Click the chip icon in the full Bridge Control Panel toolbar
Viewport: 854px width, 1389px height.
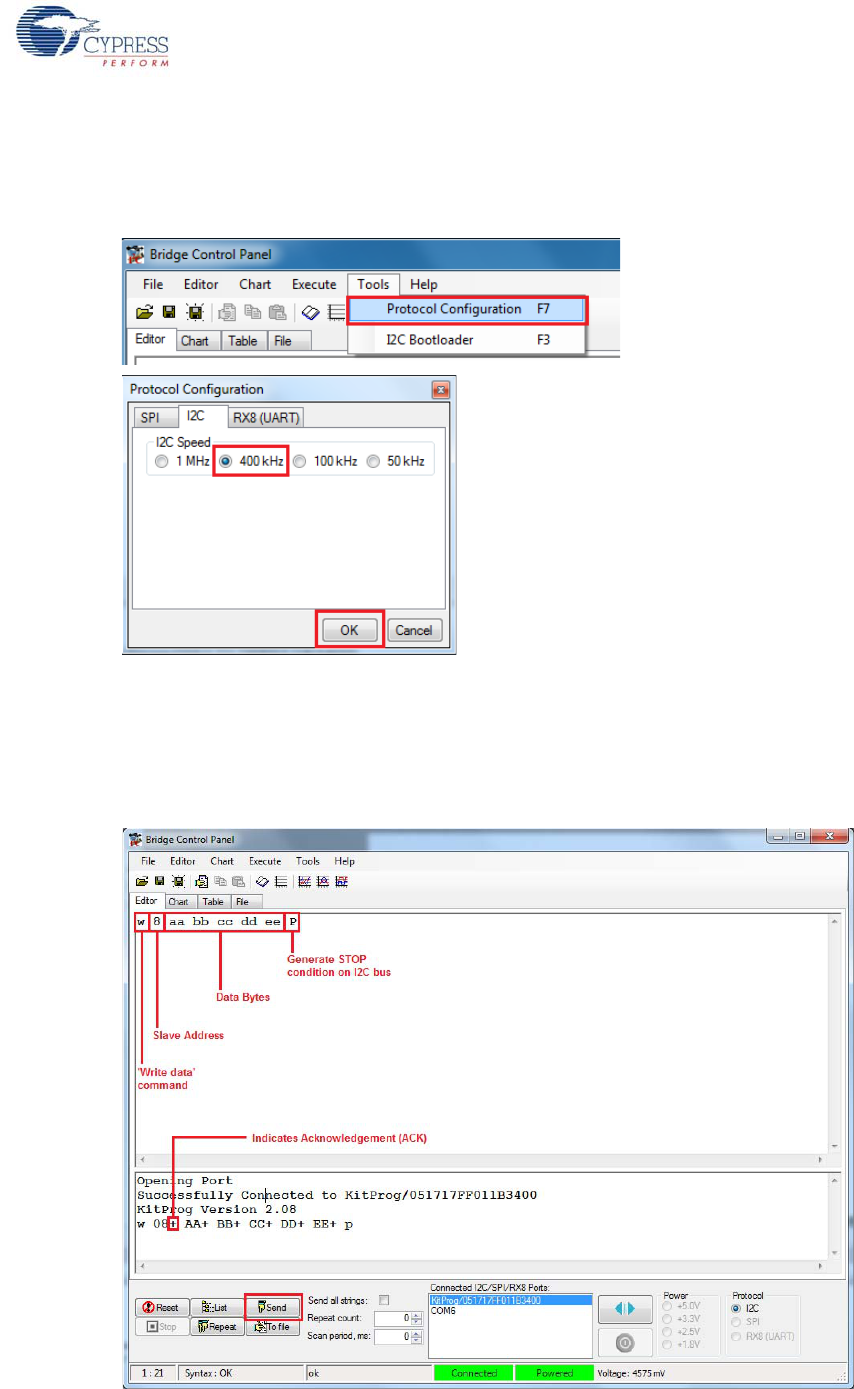pos(179,882)
